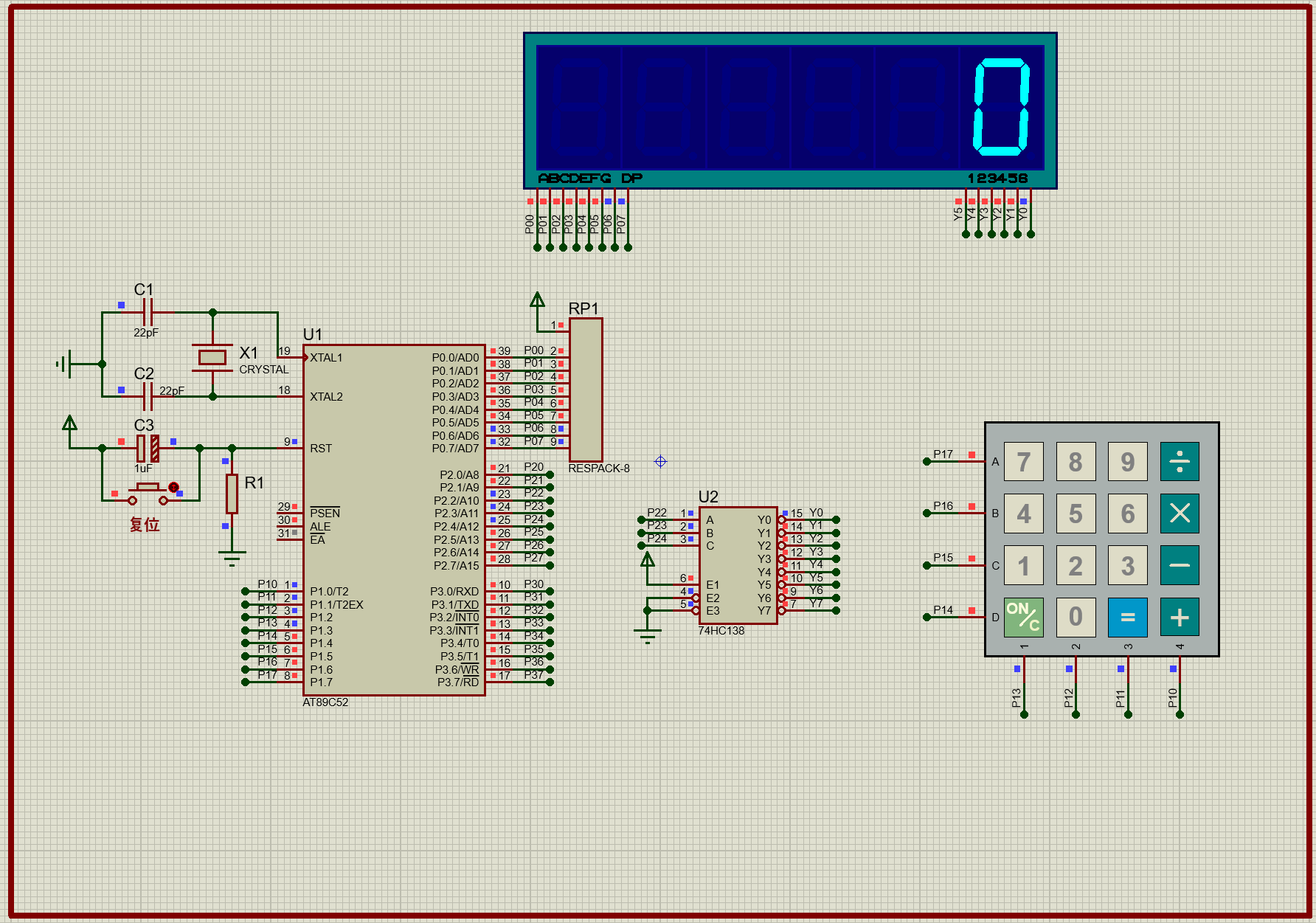Click the plus key on keypad
This screenshot has width=1316, height=923.
(x=1179, y=618)
